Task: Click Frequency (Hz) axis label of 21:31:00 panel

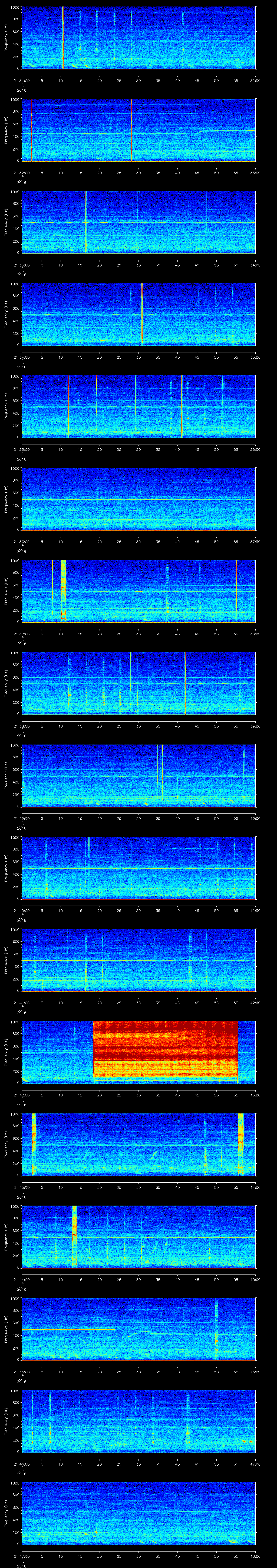Action: [6, 38]
